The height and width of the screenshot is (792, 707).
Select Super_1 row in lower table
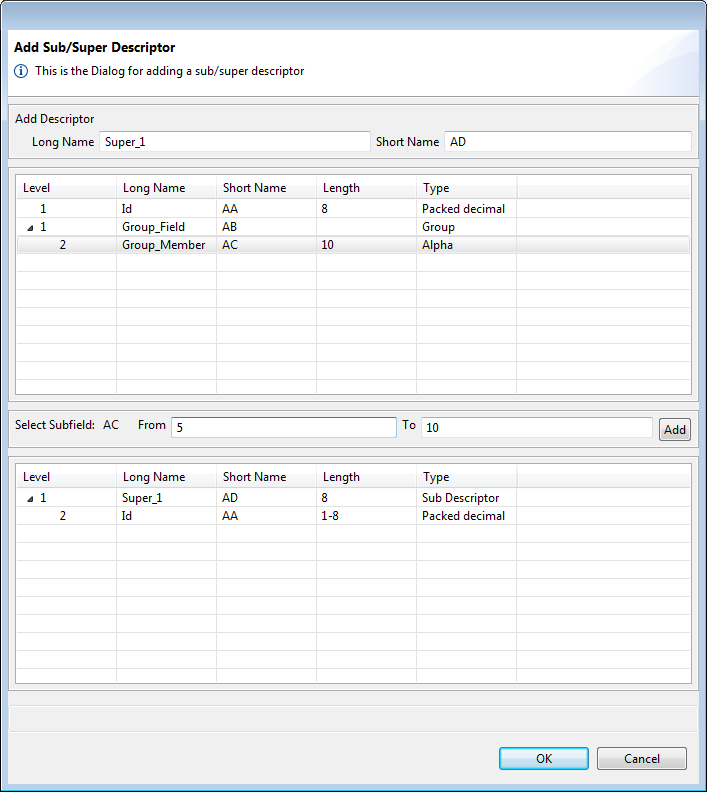354,498
